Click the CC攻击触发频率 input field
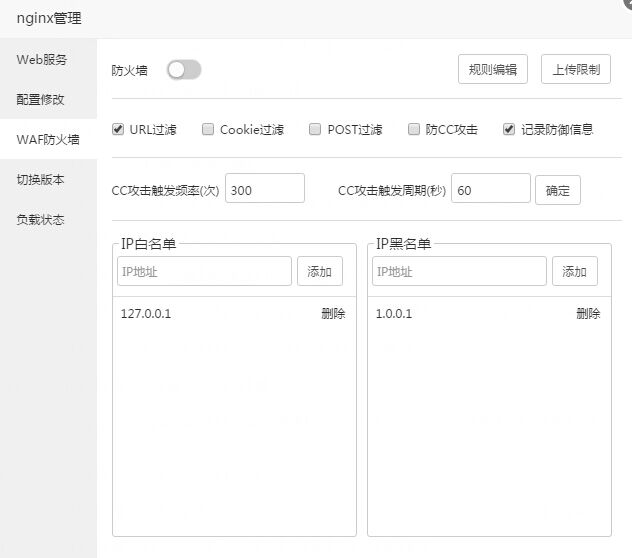The image size is (632, 558). pyautogui.click(x=264, y=189)
